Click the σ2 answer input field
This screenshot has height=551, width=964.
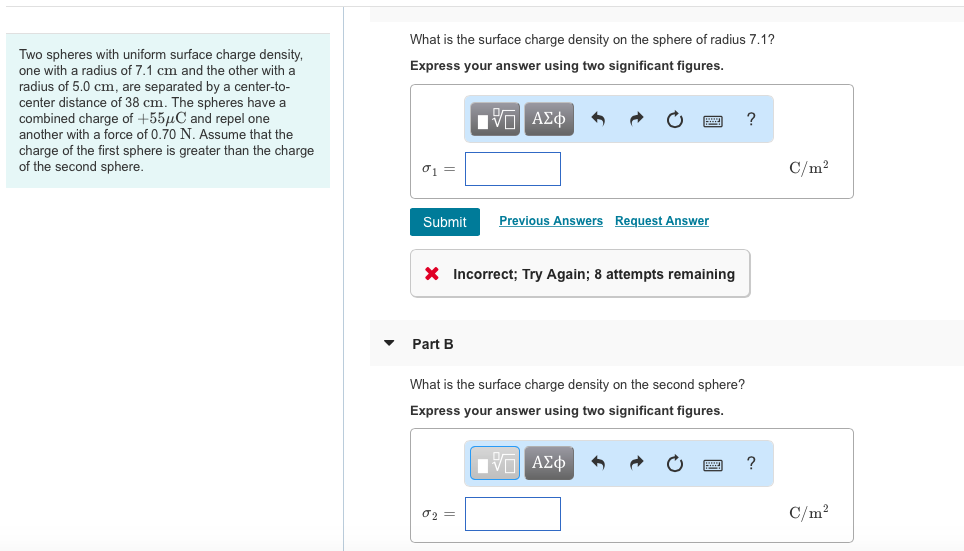(513, 514)
